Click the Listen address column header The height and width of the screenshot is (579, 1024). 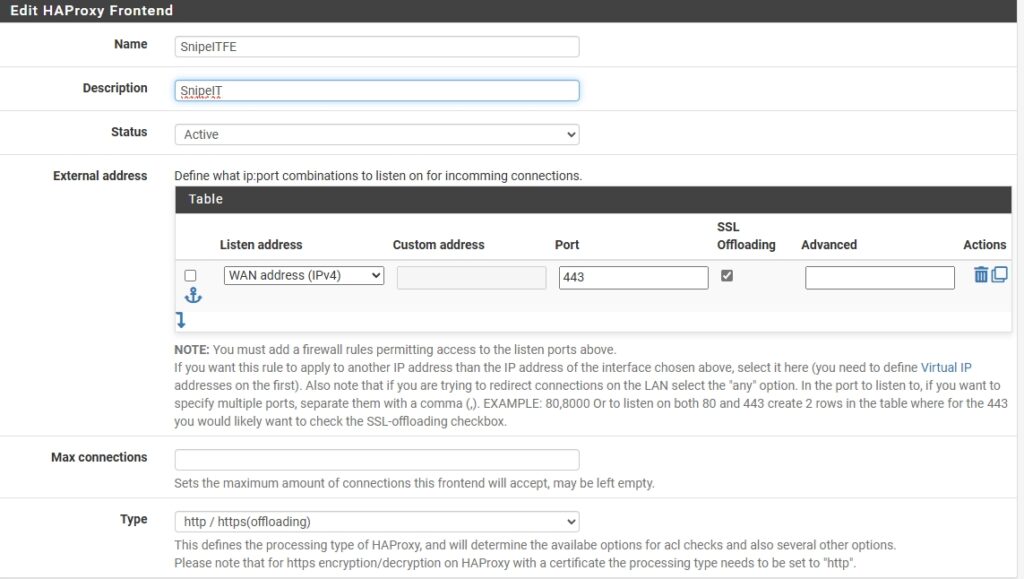(261, 245)
